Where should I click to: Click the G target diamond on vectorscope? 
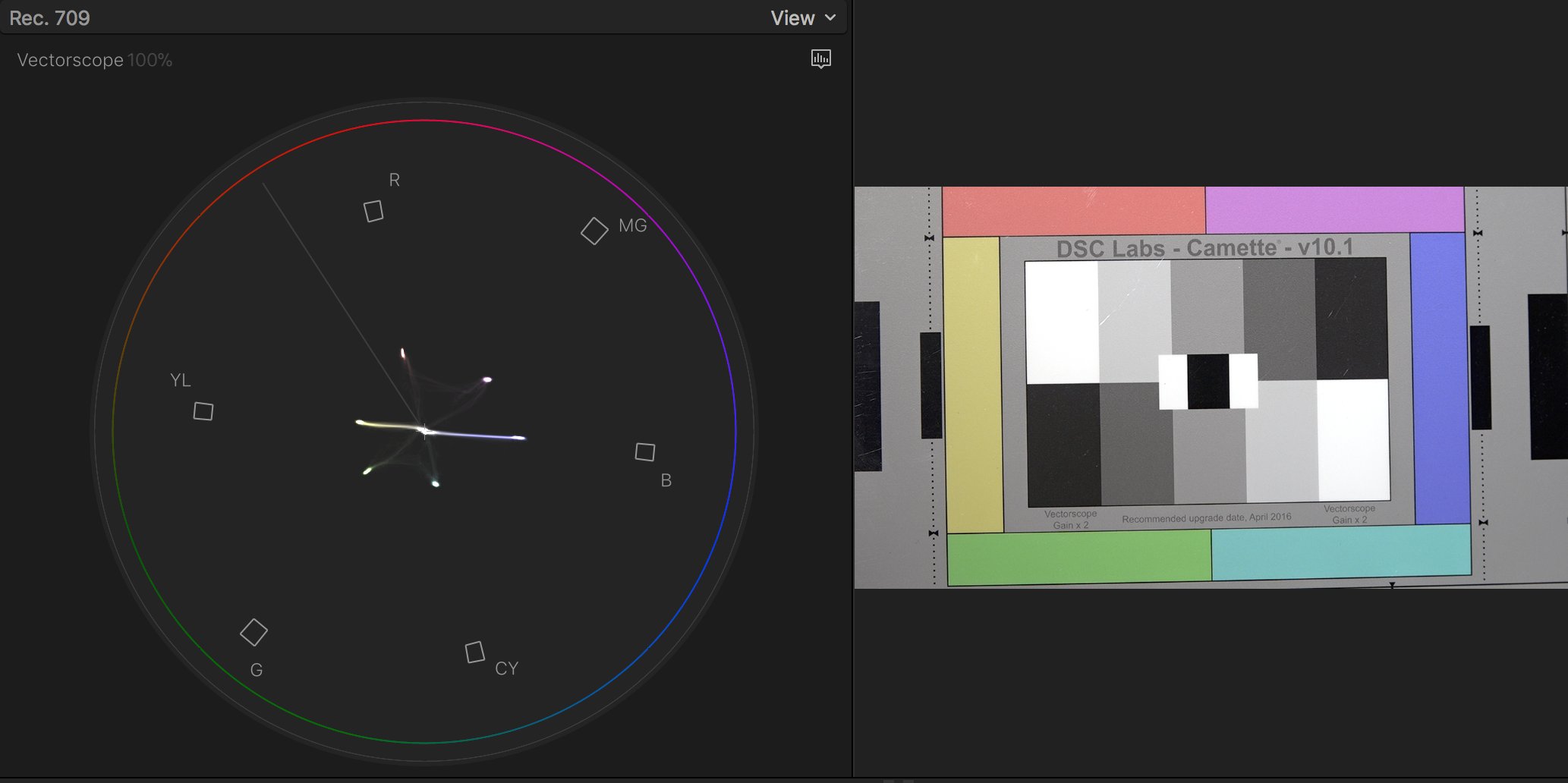click(x=253, y=632)
